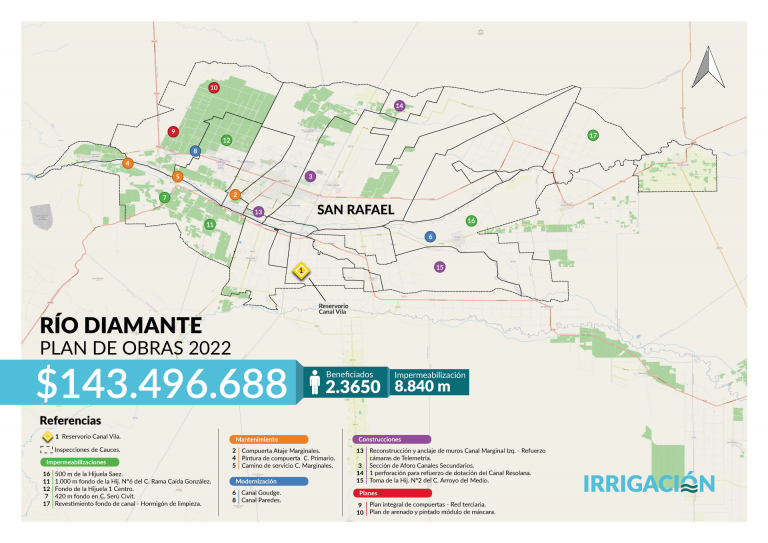Click blue map marker number 6
The image size is (768, 543).
point(430,237)
